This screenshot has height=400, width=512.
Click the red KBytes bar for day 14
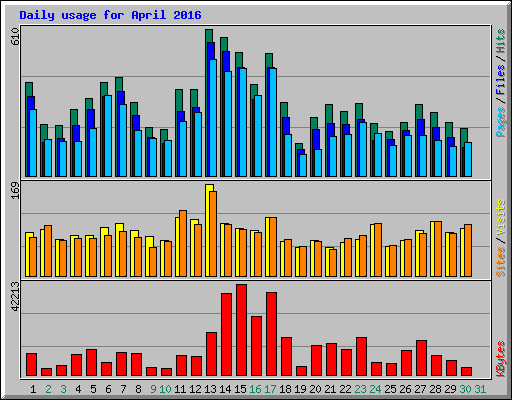pyautogui.click(x=226, y=335)
